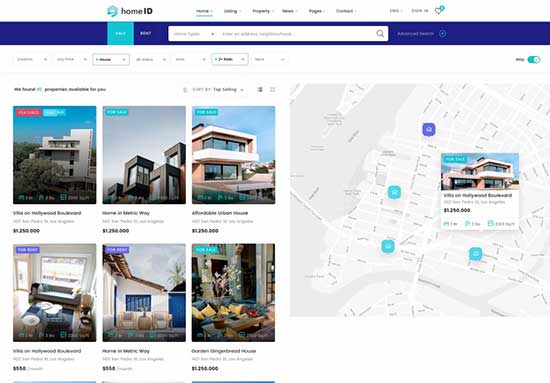Click the purple property marker on map
This screenshot has height=383, width=550.
[429, 129]
